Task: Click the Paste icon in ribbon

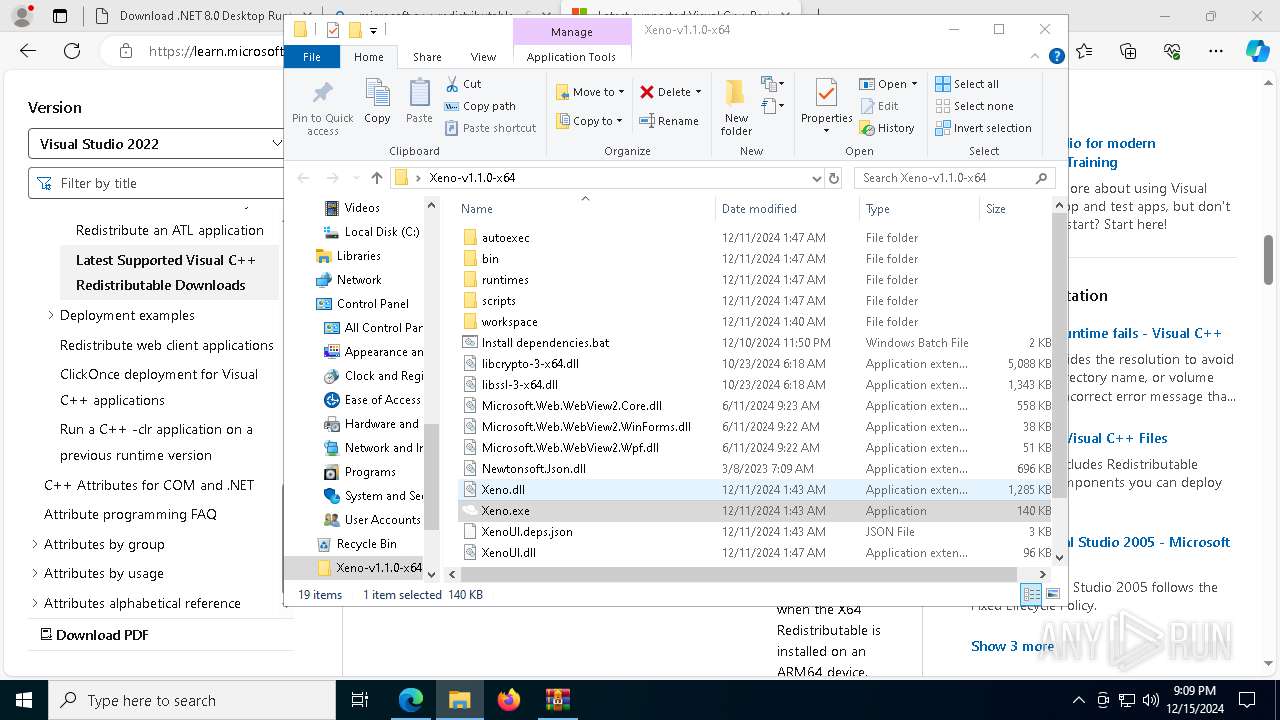Action: 419,102
